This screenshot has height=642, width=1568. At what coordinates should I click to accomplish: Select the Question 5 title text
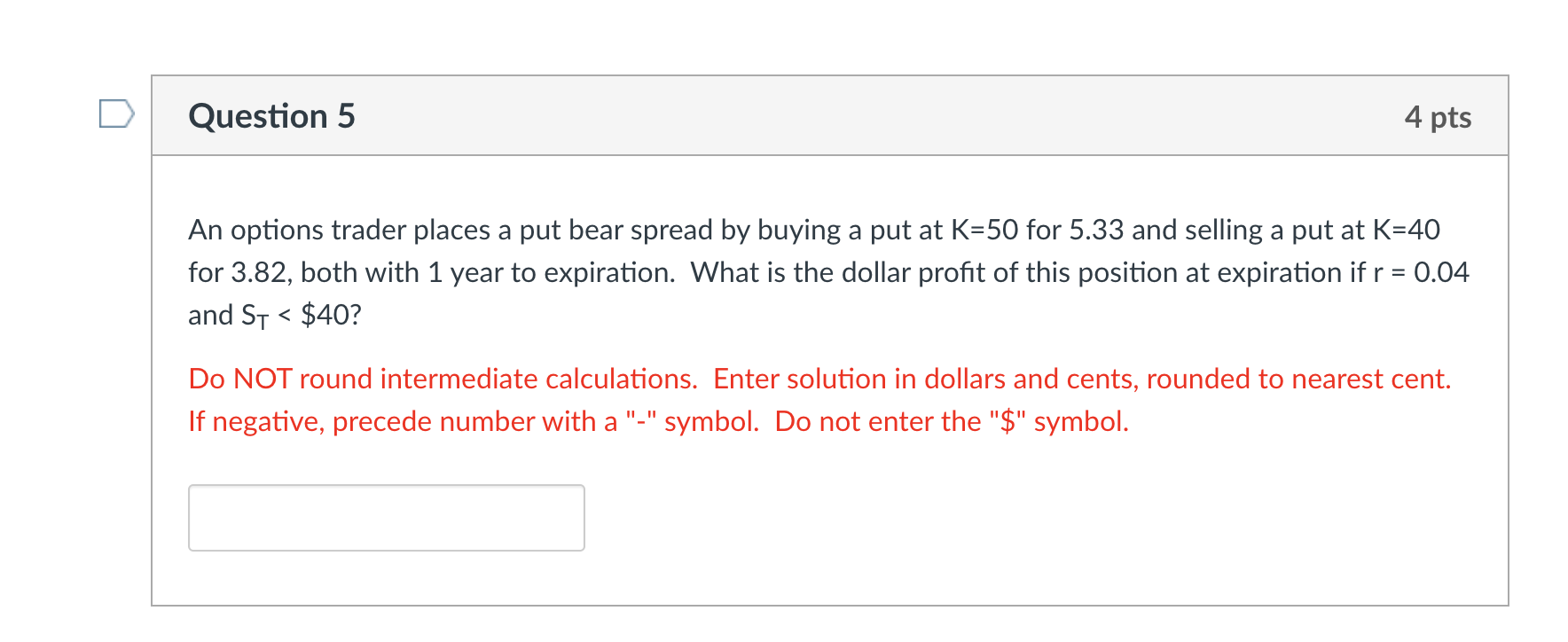(271, 115)
